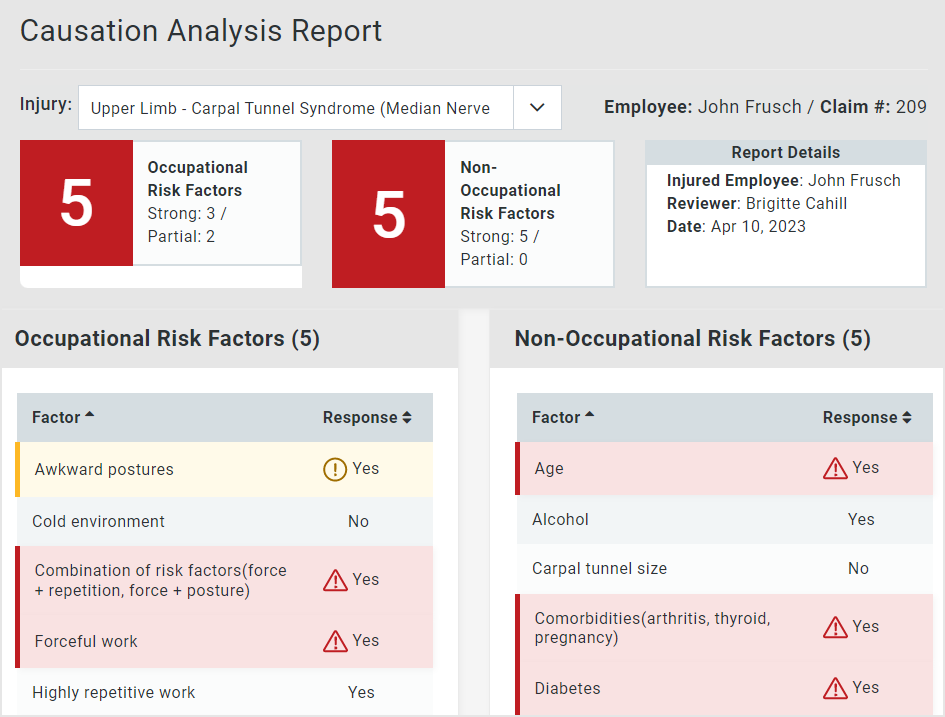The height and width of the screenshot is (717, 945).
Task: Open the Injury dropdown chevron
Action: [x=537, y=108]
